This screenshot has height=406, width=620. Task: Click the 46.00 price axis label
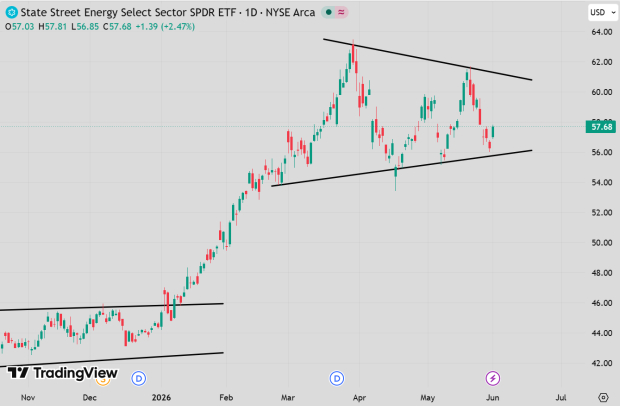tap(601, 303)
